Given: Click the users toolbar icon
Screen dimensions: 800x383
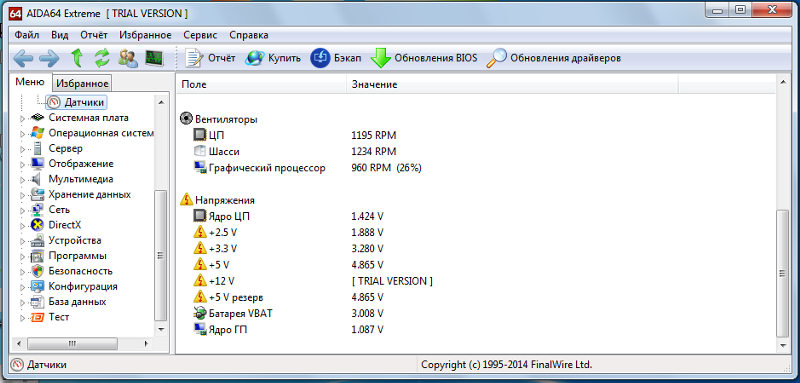Looking at the screenshot, I should [x=128, y=58].
